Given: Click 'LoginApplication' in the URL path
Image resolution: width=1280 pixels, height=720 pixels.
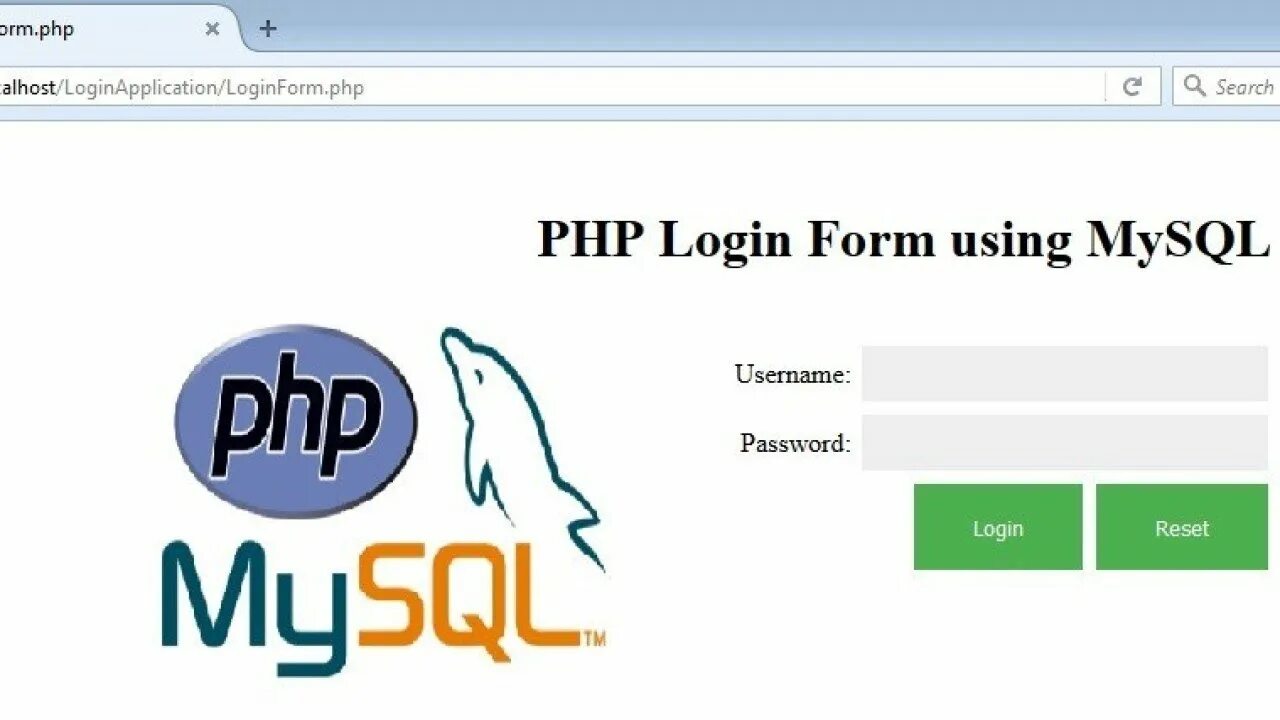Looking at the screenshot, I should click(x=141, y=88).
